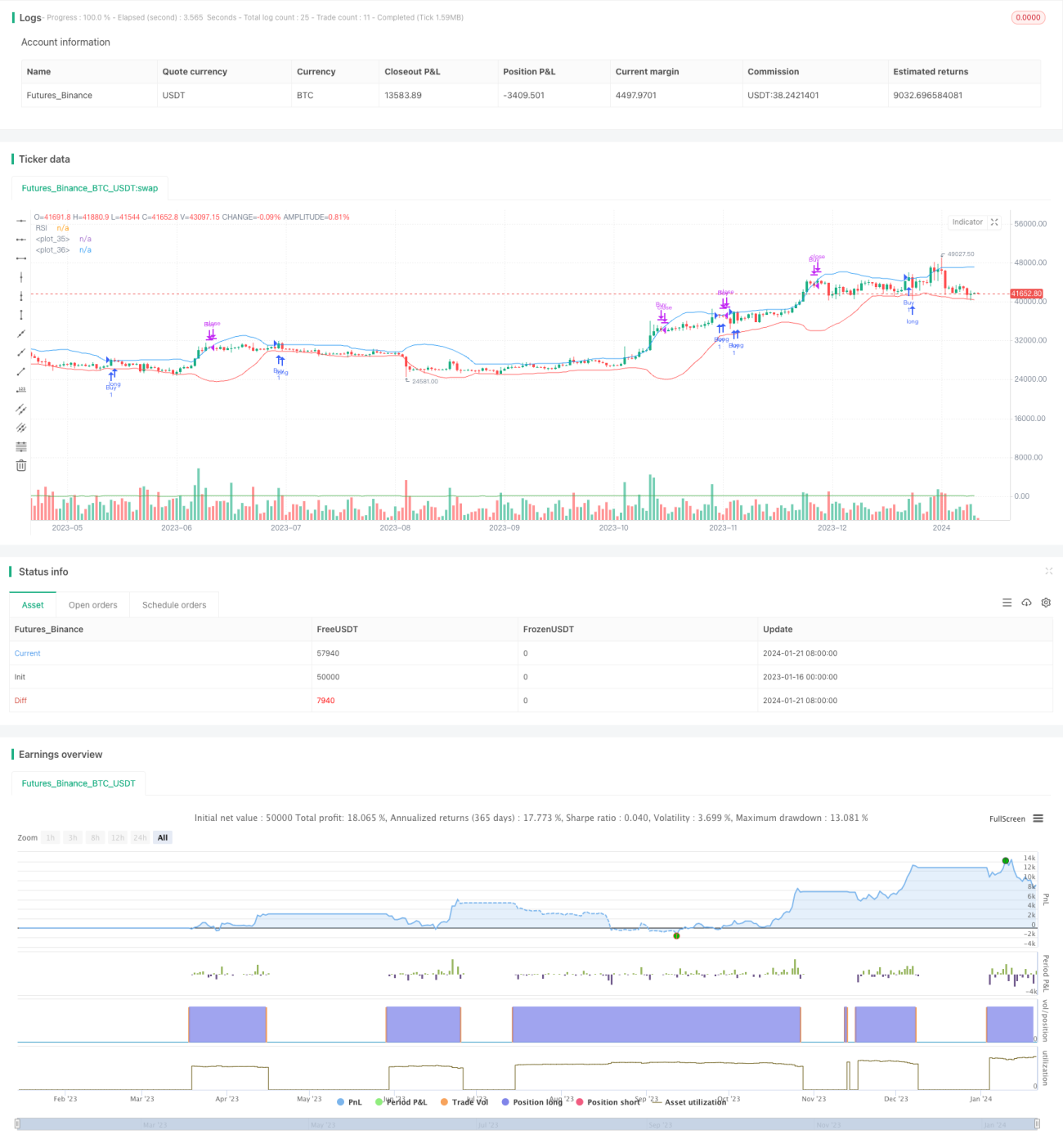Click the cloud download icon in Status info
Viewport: 1063px width, 1148px height.
[1026, 603]
